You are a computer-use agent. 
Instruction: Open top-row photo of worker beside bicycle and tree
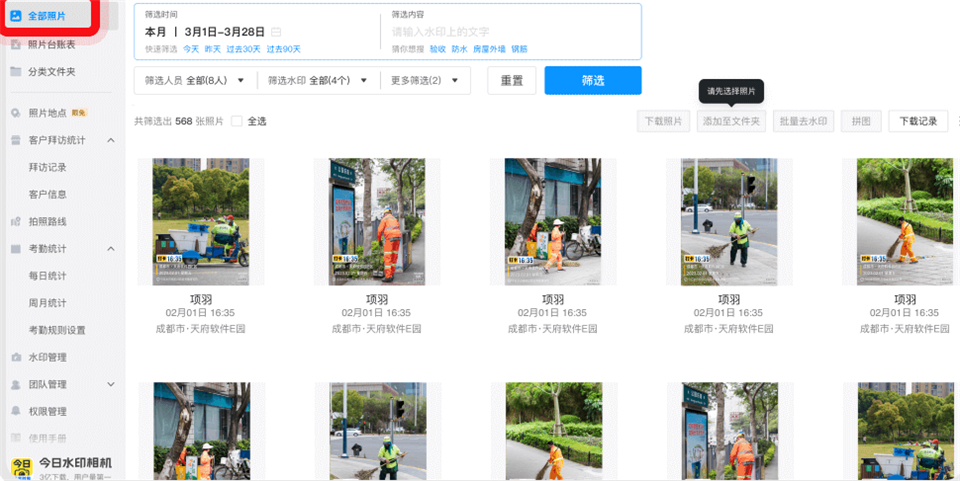553,222
